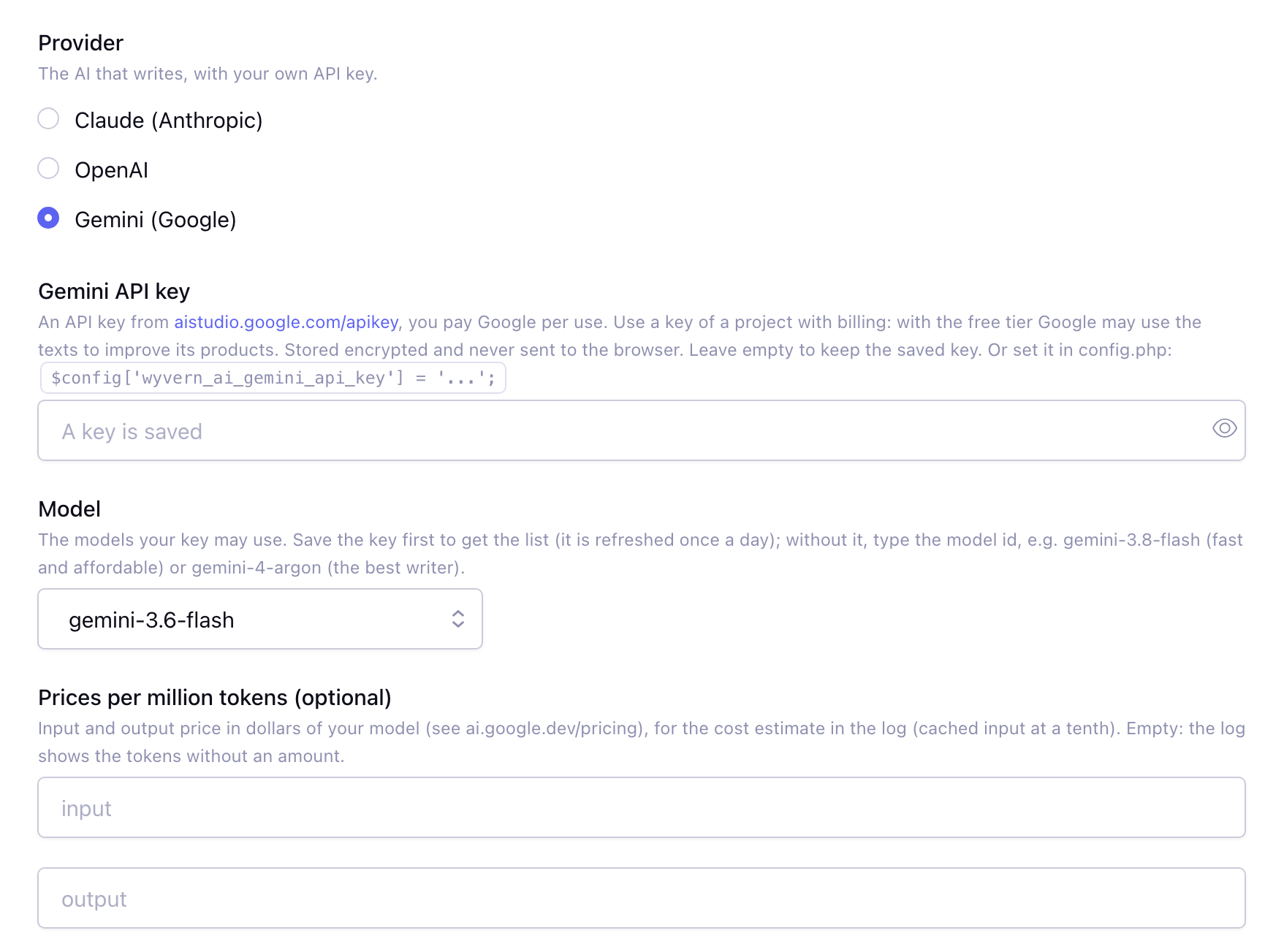Click the Gemini (Google) label text
Screen dimensions: 1284x952
point(156,220)
